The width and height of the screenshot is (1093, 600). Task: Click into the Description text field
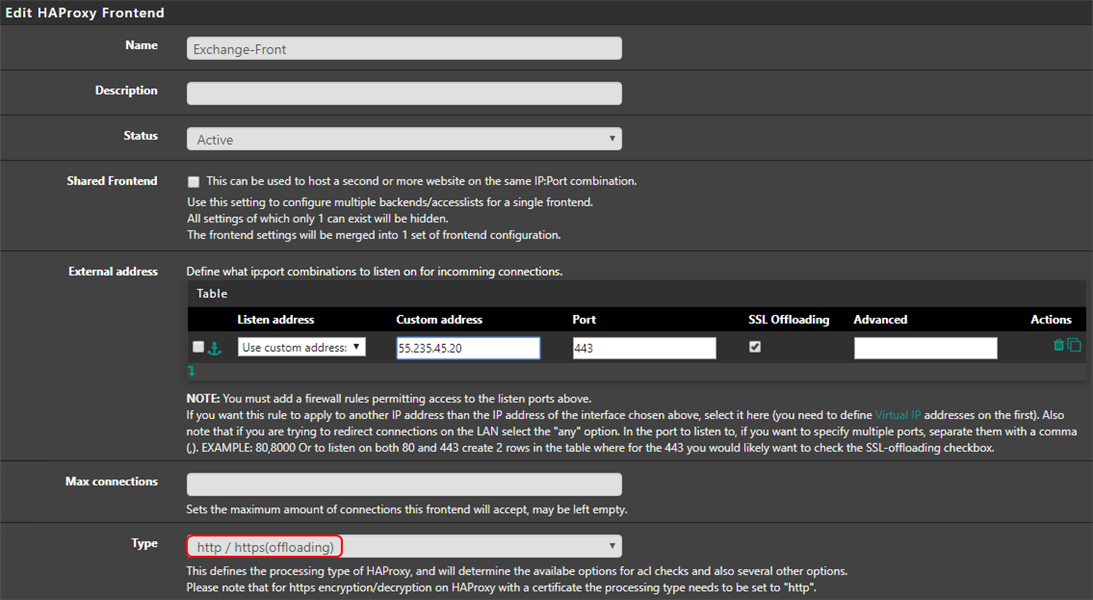(x=404, y=93)
